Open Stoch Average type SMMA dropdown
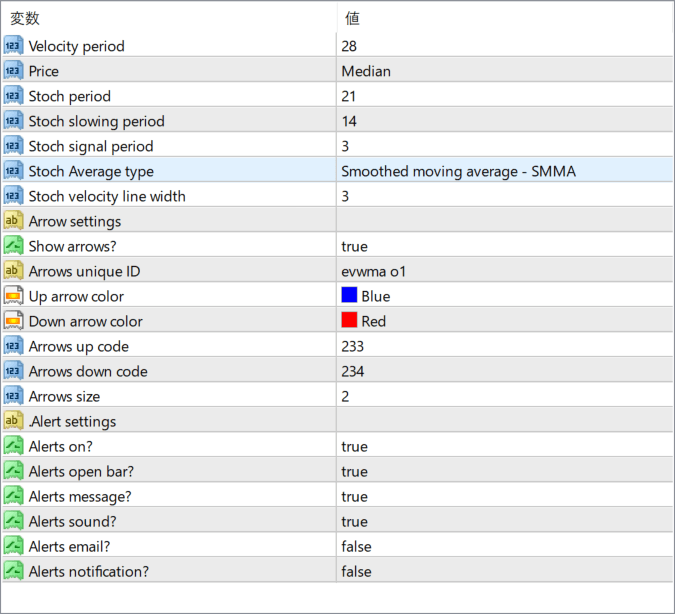Screen dimensions: 675x614 (458, 171)
